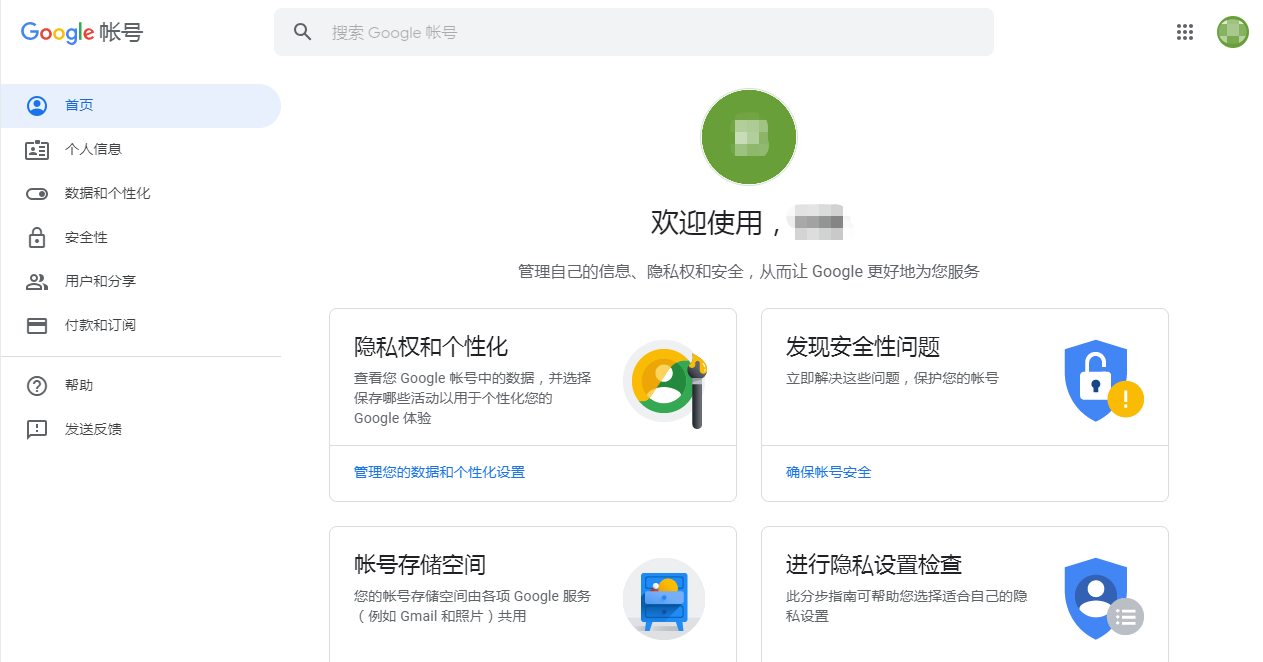
Task: Click the 隐私权和个性化 card heading
Action: point(431,347)
